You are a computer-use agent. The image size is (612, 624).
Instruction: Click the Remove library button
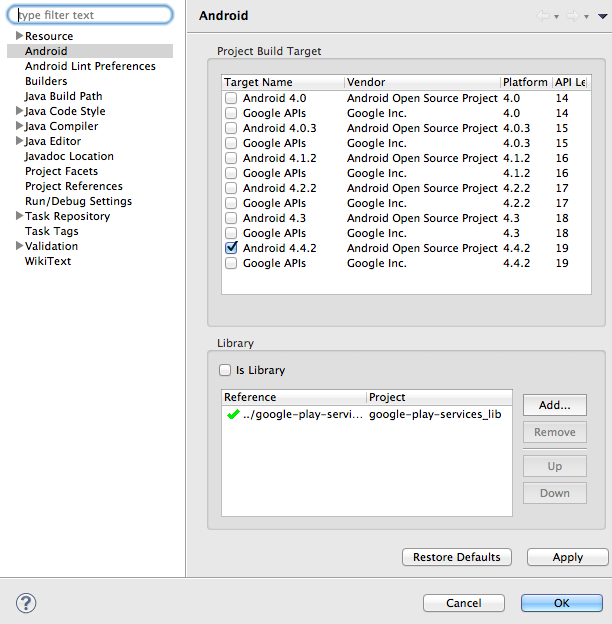pos(555,432)
